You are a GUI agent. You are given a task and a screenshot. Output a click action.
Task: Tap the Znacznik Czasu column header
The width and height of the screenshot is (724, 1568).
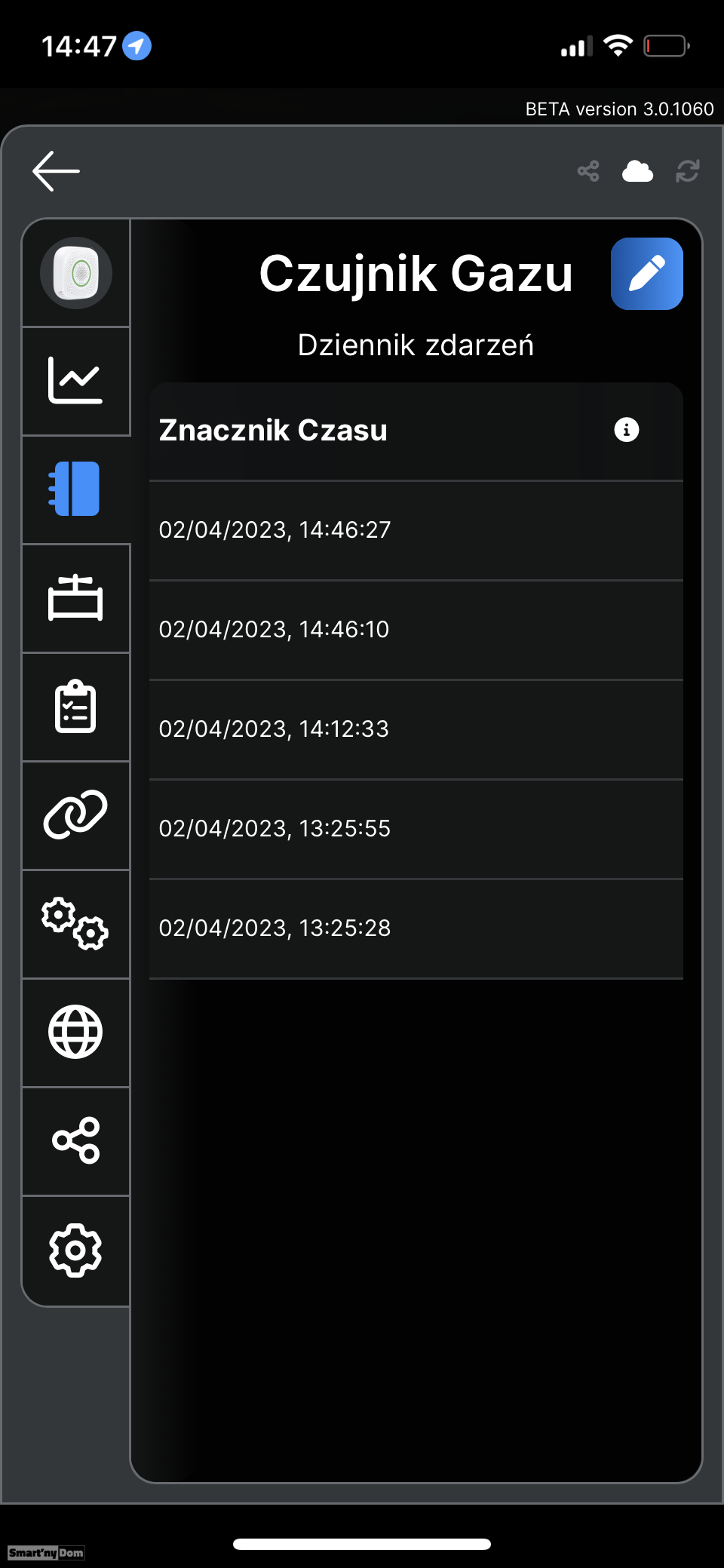[x=273, y=430]
